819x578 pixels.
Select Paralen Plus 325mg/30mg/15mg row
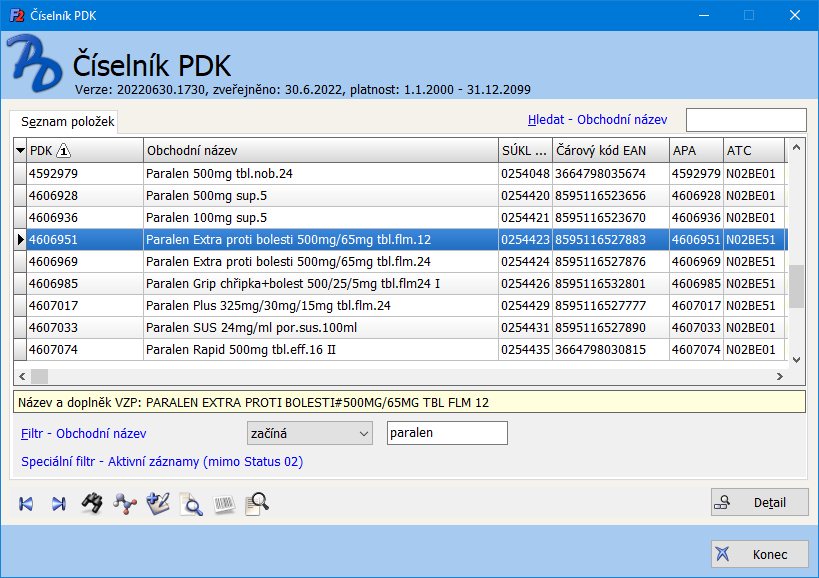(401, 305)
